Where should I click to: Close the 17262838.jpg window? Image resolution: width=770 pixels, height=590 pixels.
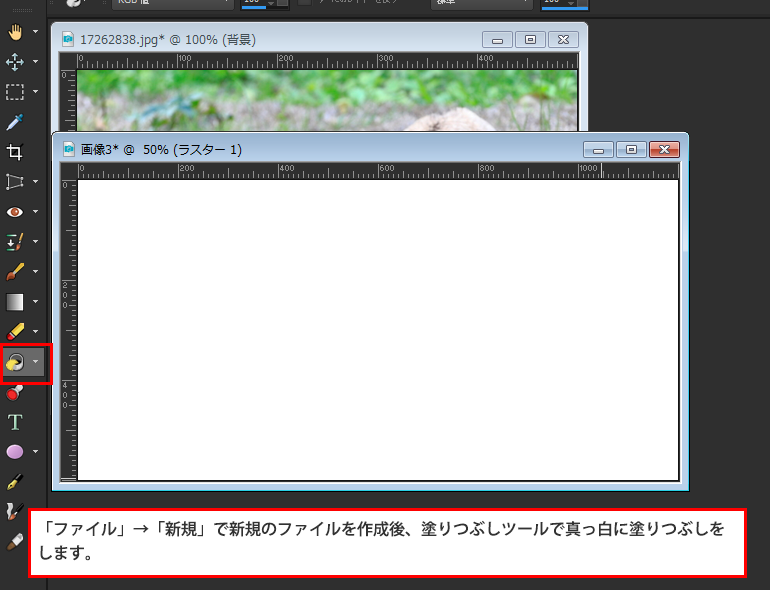pyautogui.click(x=563, y=40)
